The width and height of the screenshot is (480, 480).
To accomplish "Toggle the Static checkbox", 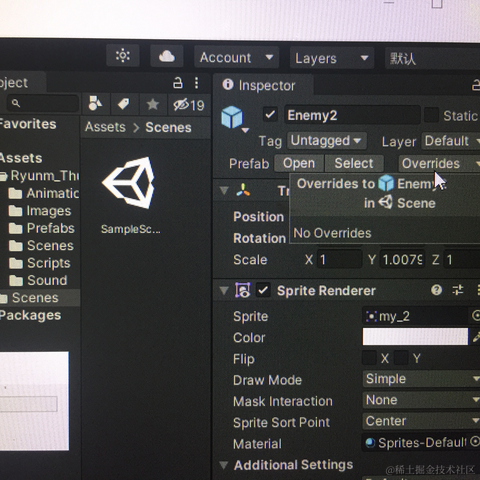I will point(431,115).
